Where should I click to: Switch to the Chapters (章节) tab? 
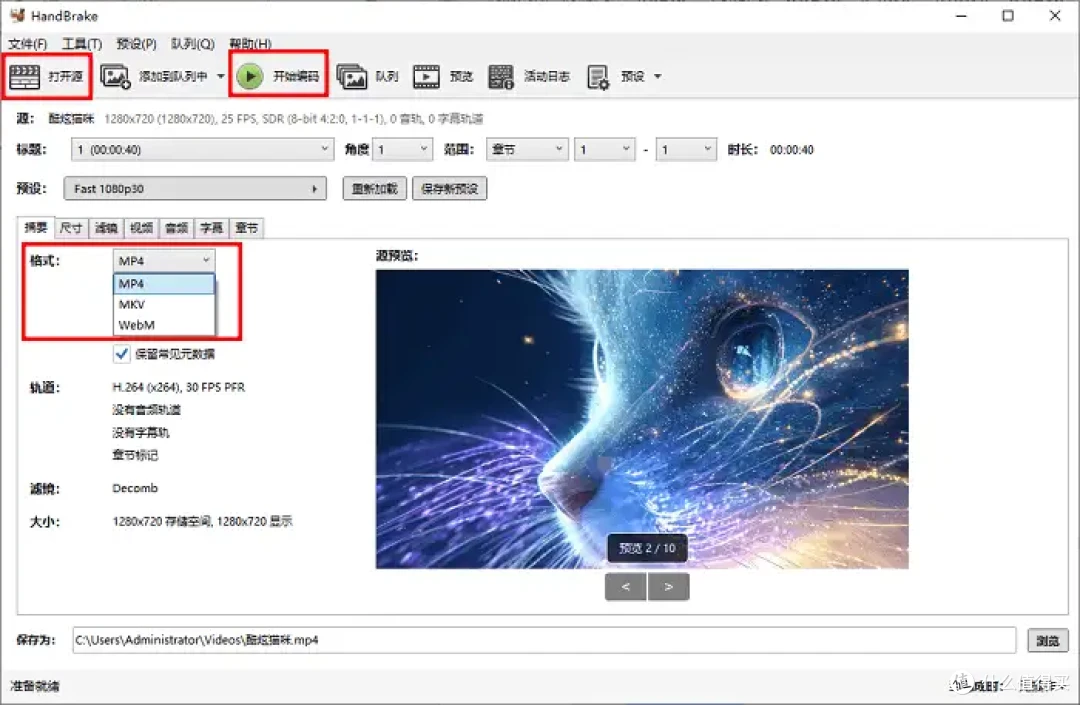click(247, 228)
